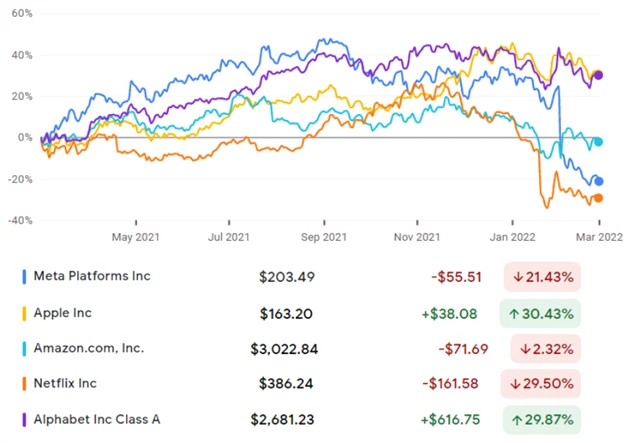Click Meta Platforms blue color marker
Viewport: 640px width, 443px height.
coord(24,276)
